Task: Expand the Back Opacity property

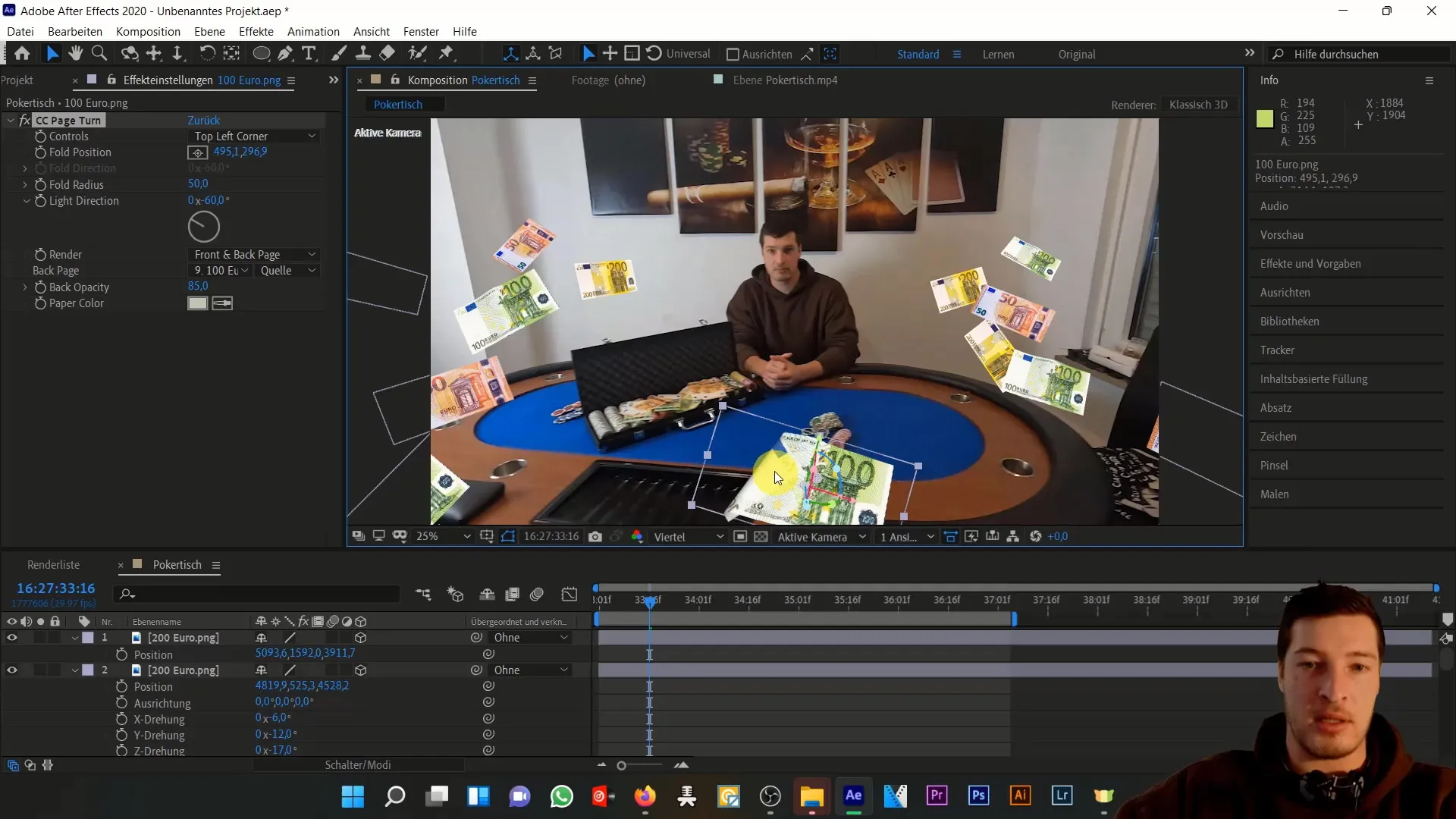Action: point(24,287)
